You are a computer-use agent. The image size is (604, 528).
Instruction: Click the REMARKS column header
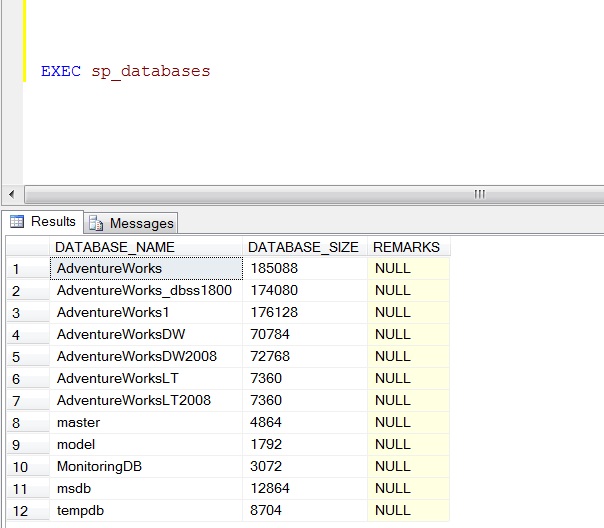(408, 247)
